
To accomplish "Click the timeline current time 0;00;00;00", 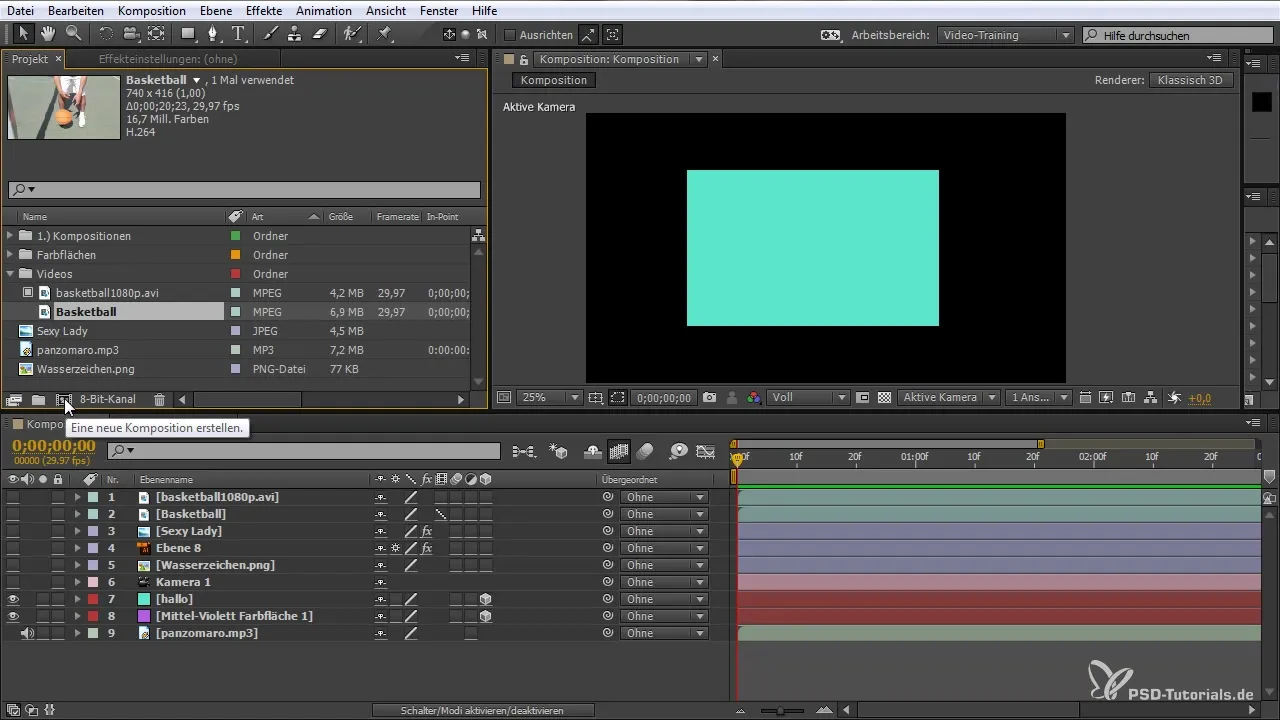I will (54, 446).
